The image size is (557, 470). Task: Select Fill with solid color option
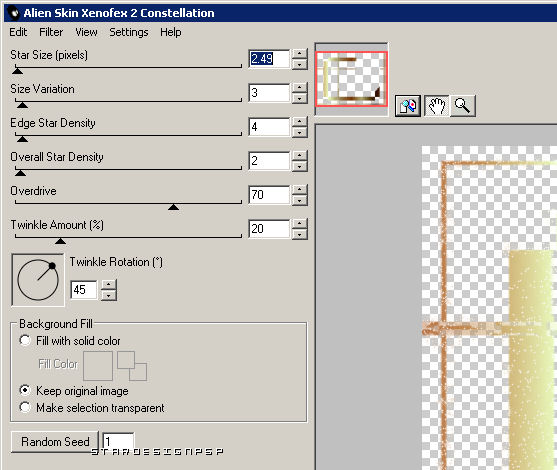tap(25, 340)
